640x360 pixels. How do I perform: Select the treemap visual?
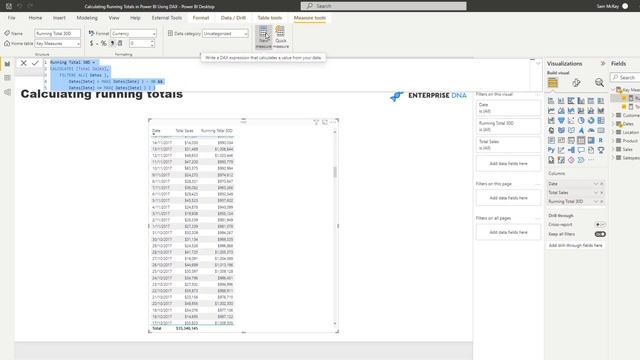pos(601,120)
